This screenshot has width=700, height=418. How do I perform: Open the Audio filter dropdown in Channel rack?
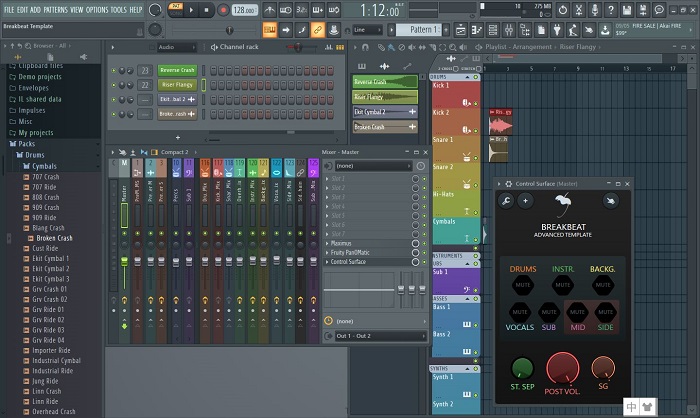(177, 47)
